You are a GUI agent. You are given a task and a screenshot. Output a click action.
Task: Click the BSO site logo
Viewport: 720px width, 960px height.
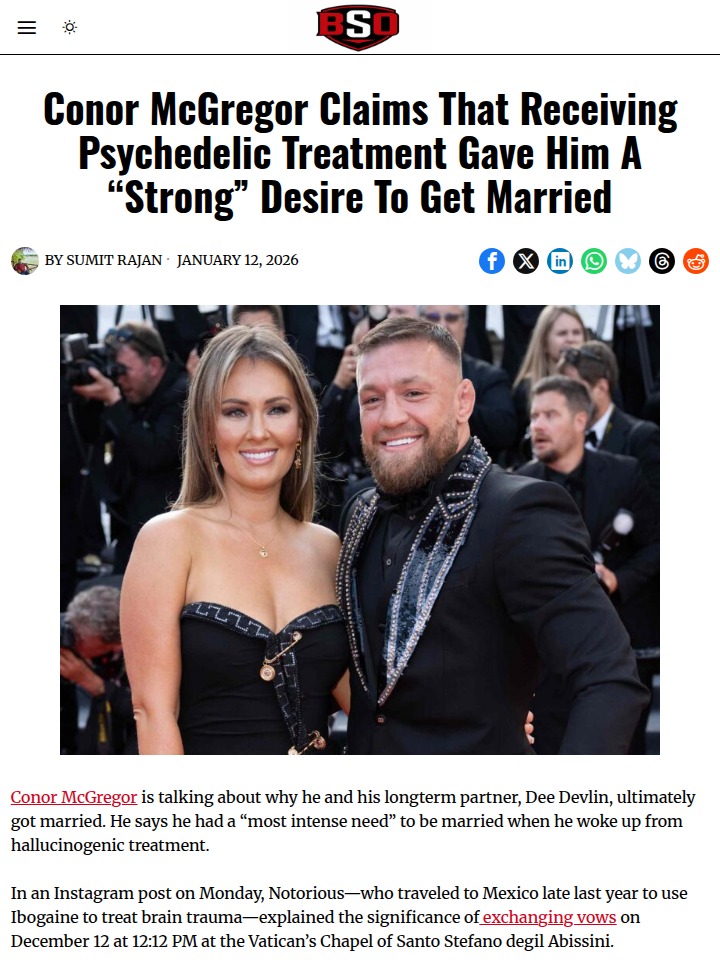[358, 27]
